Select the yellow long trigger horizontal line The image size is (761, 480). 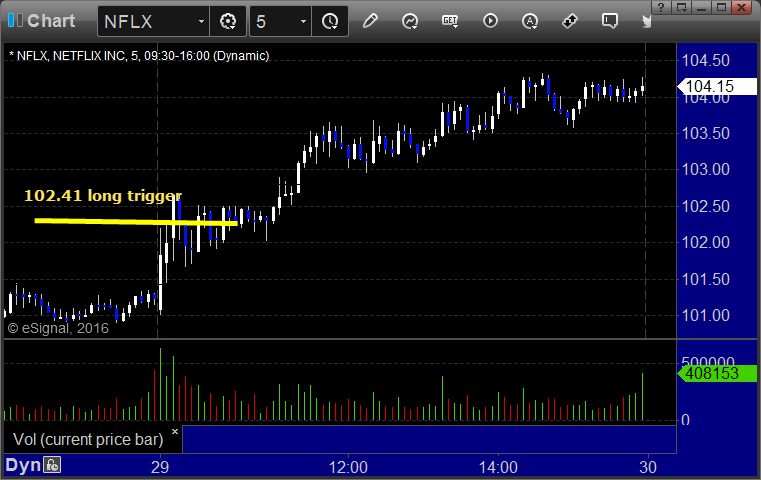click(136, 222)
